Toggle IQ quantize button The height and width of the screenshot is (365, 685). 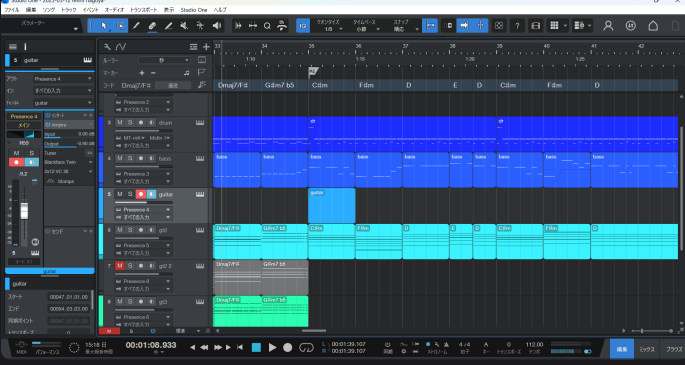302,26
